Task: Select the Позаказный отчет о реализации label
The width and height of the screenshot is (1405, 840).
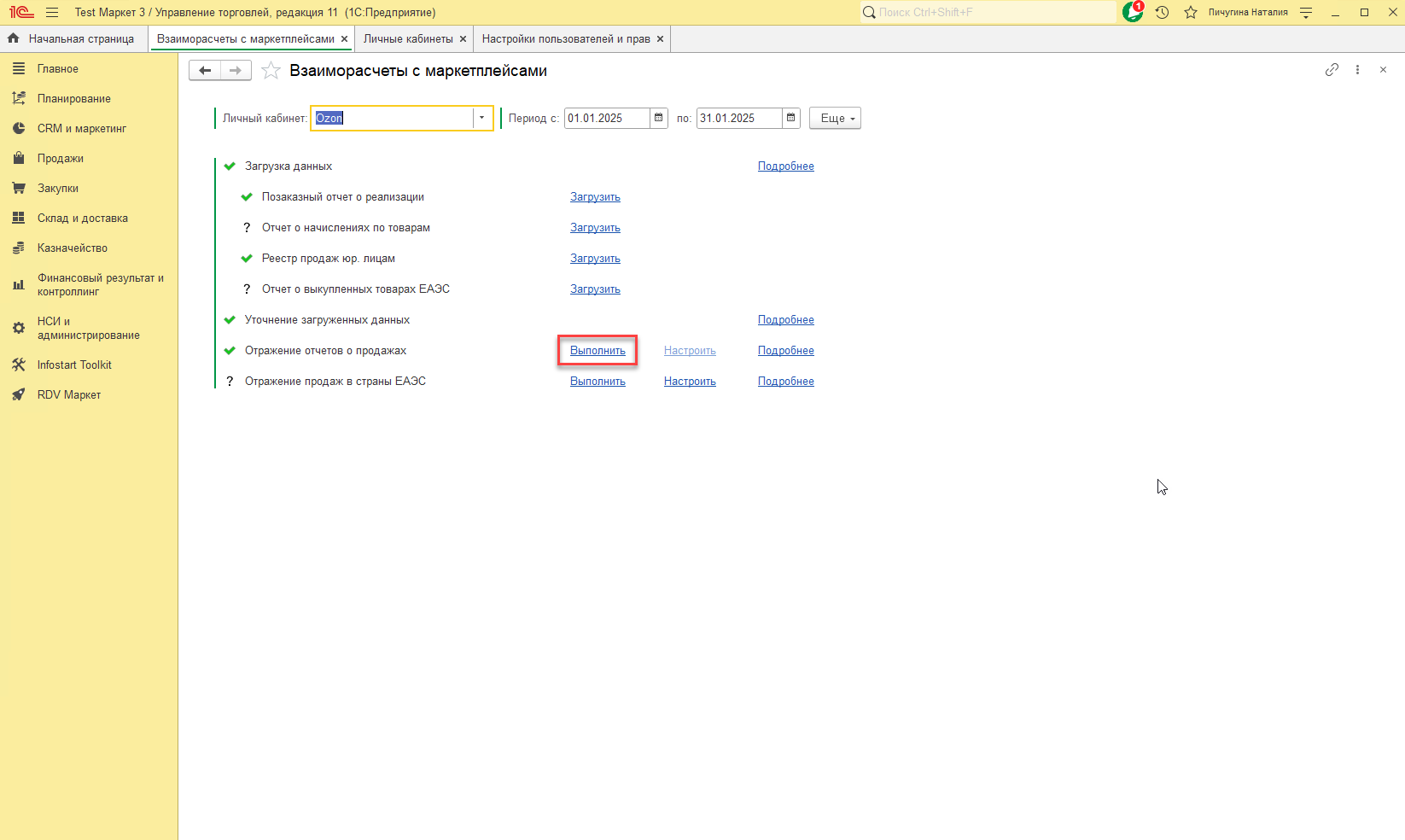Action: pyautogui.click(x=343, y=197)
